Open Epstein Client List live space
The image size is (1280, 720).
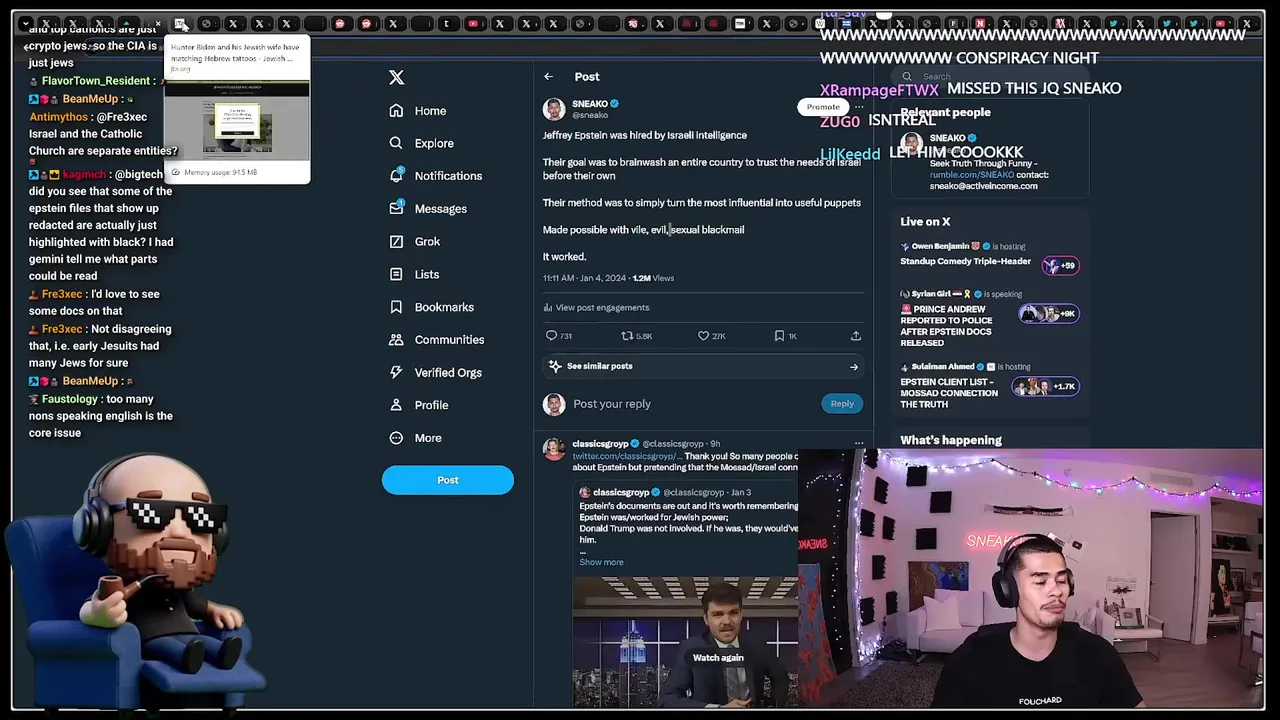point(949,393)
